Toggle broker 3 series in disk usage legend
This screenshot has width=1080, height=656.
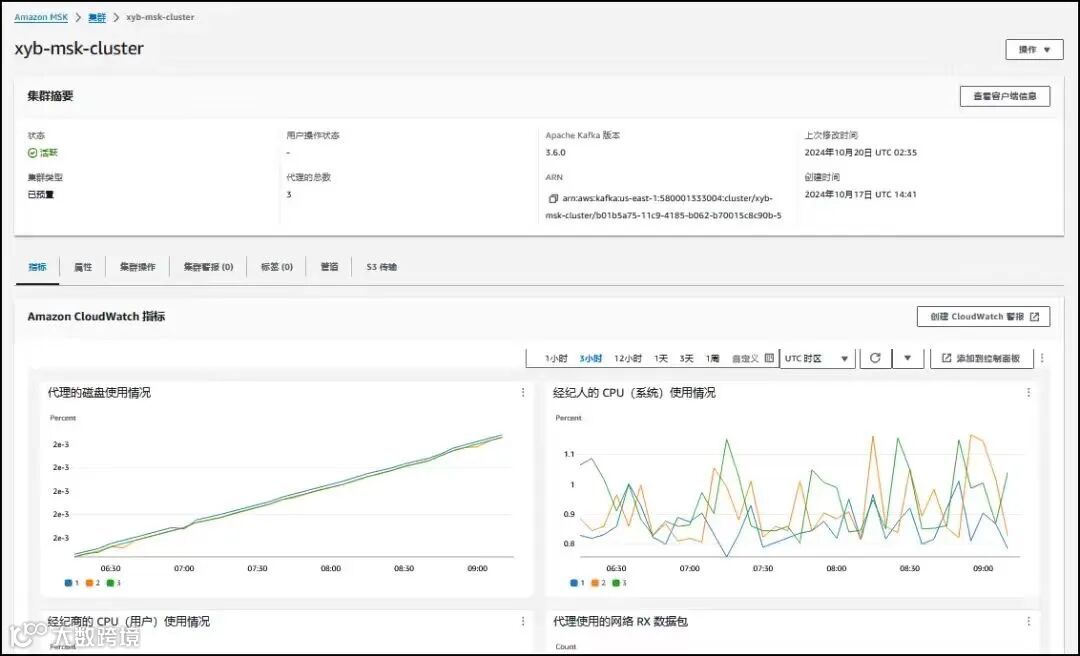pos(114,583)
